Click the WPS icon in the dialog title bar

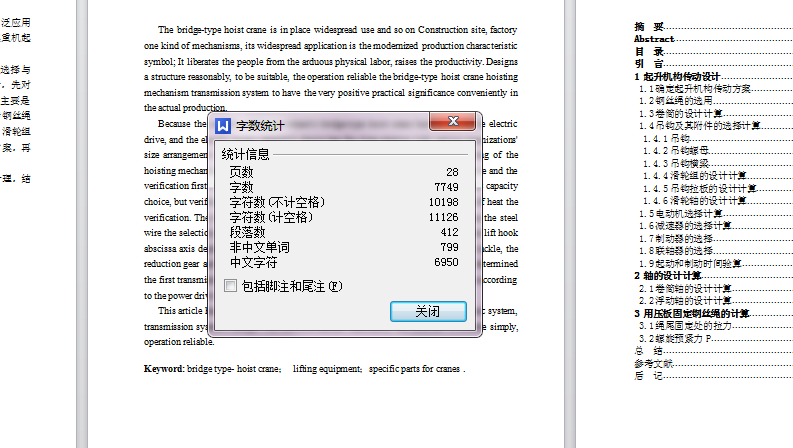click(x=223, y=126)
